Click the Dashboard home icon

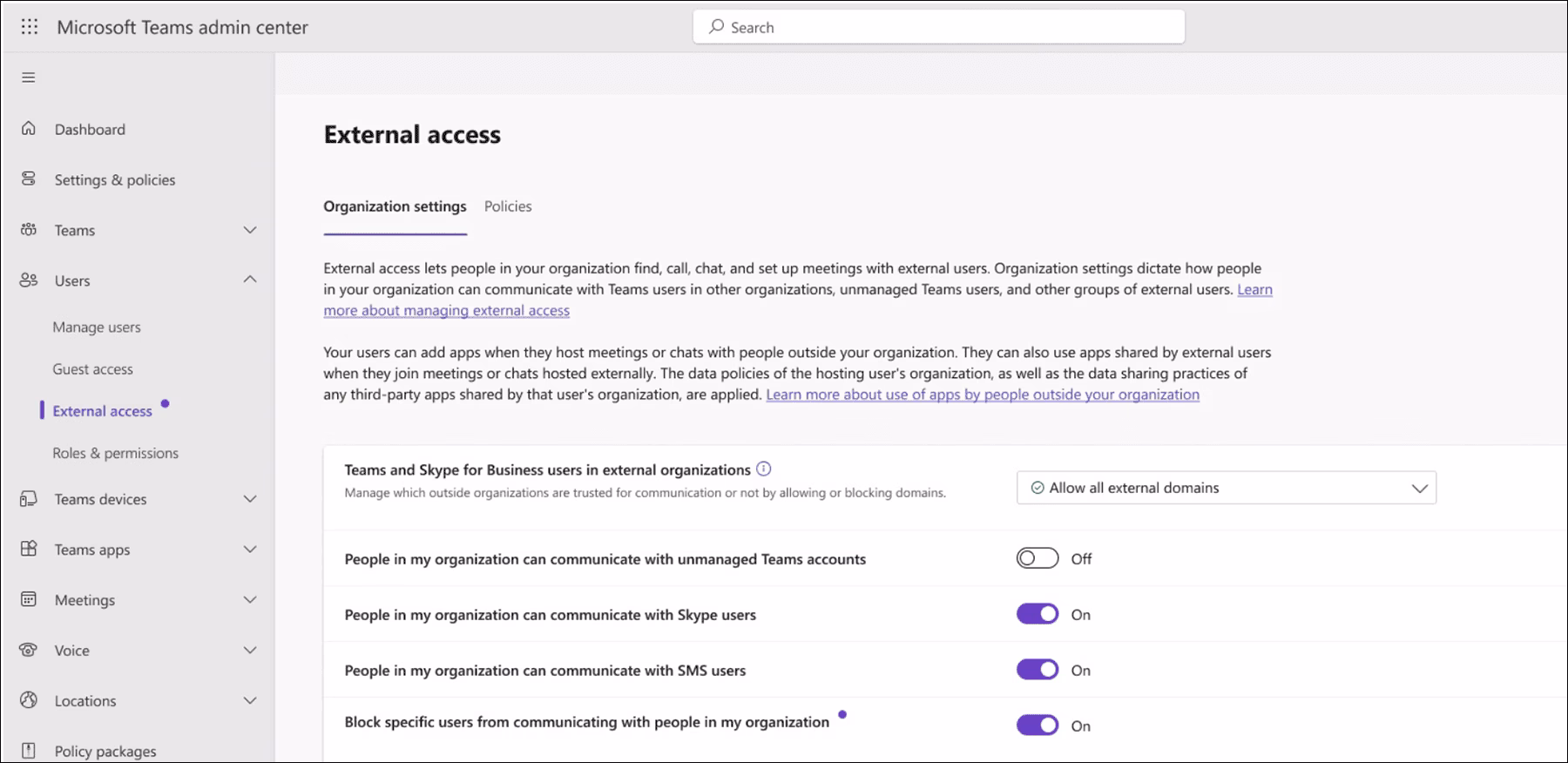coord(29,129)
